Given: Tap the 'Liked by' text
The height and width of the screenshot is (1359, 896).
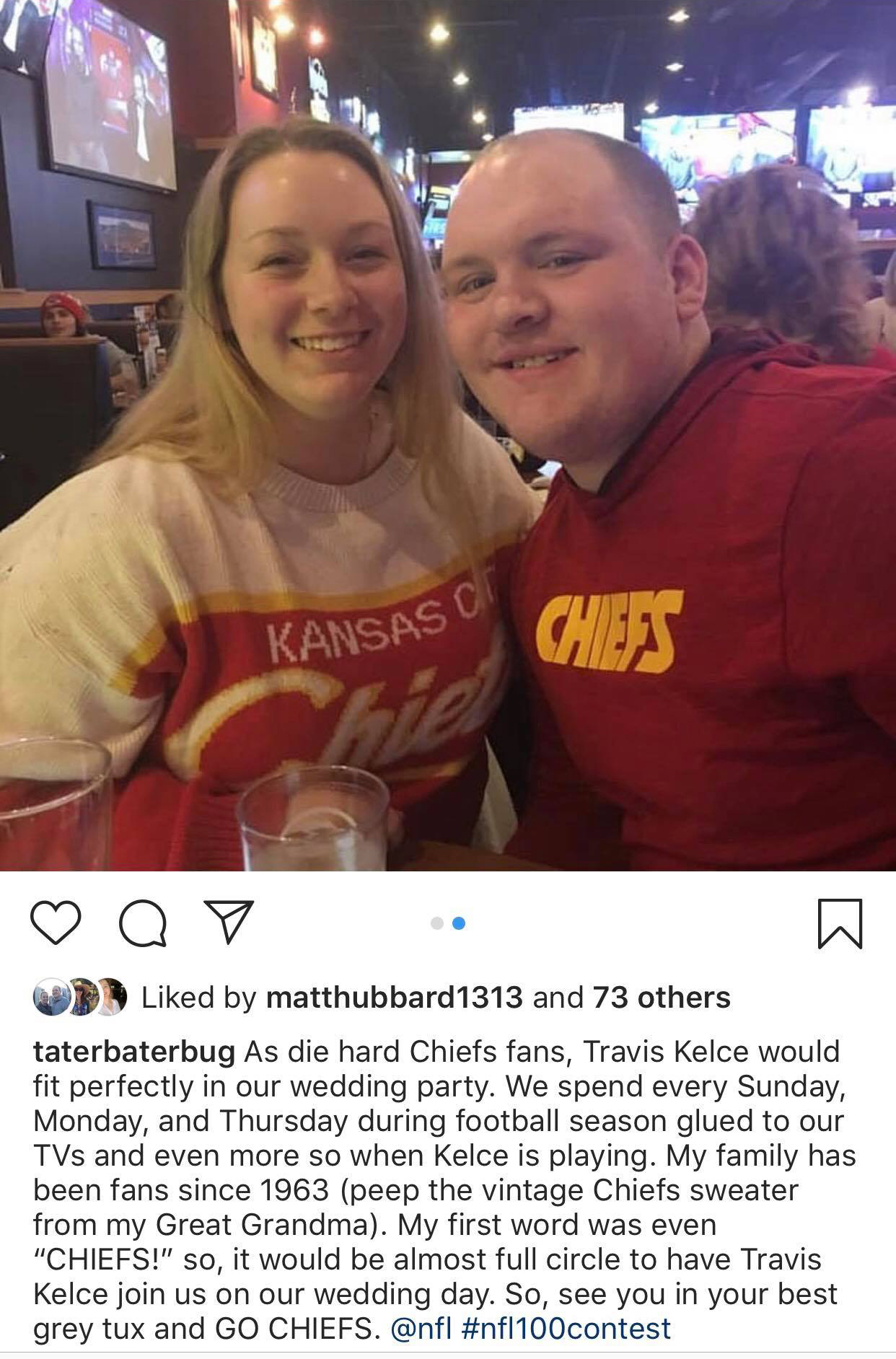Looking at the screenshot, I should tap(198, 998).
